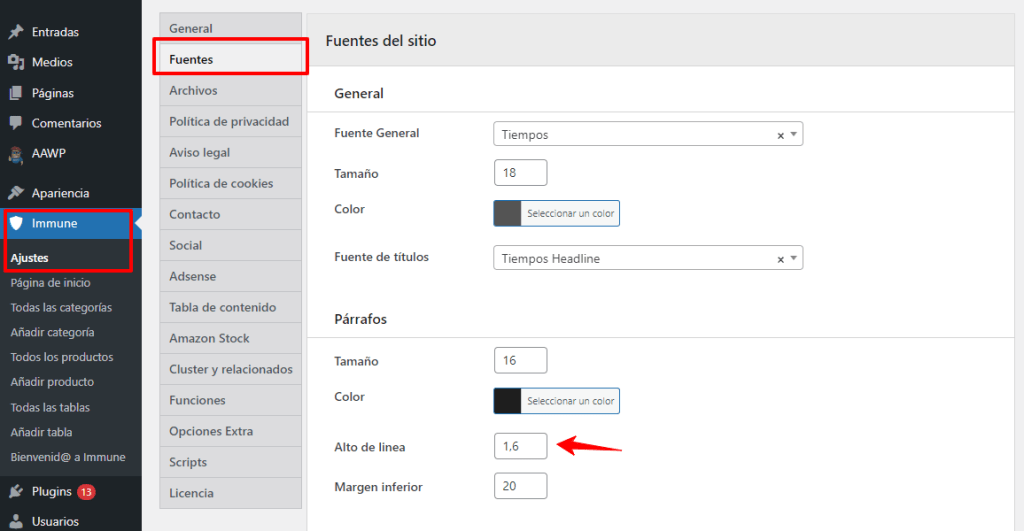Open Medios via its media icon

16,62
